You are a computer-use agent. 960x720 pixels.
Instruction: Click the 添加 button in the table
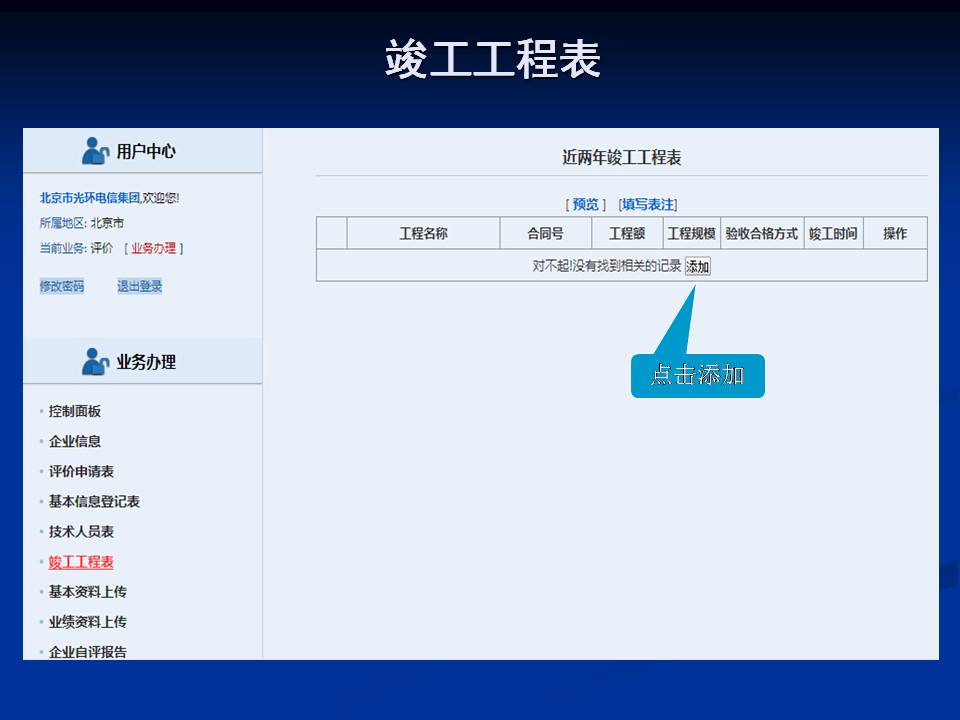click(x=697, y=266)
